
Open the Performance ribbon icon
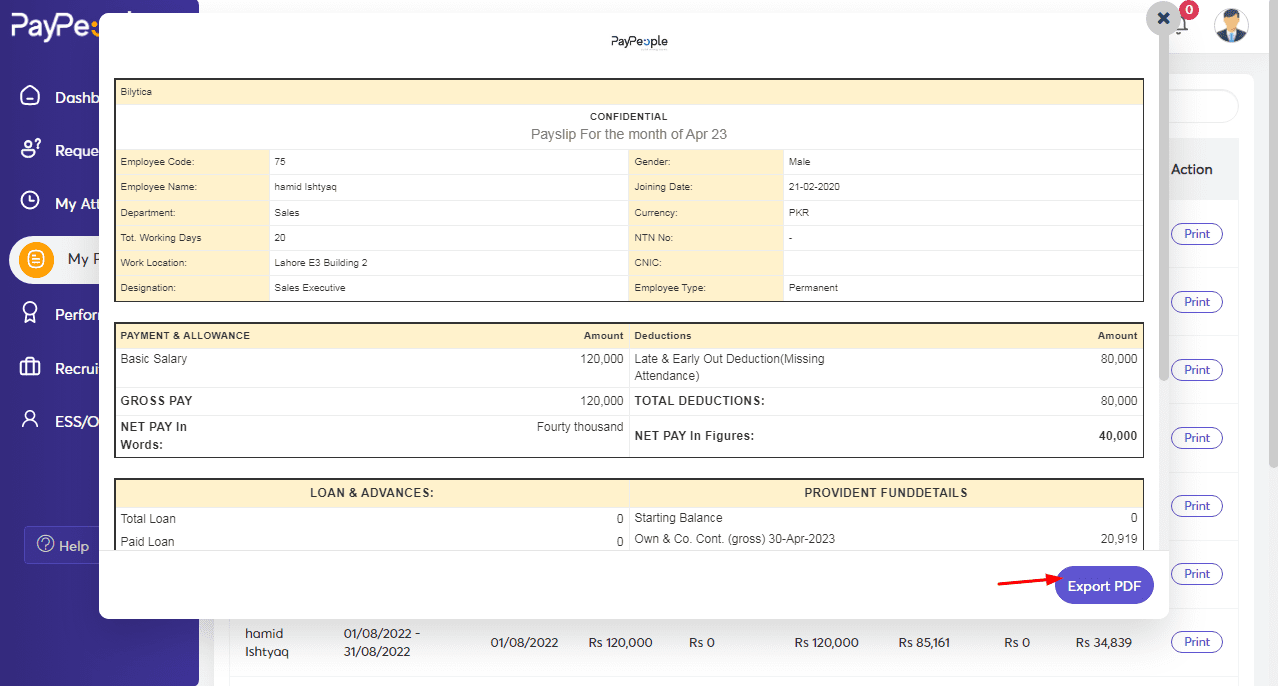tap(31, 313)
